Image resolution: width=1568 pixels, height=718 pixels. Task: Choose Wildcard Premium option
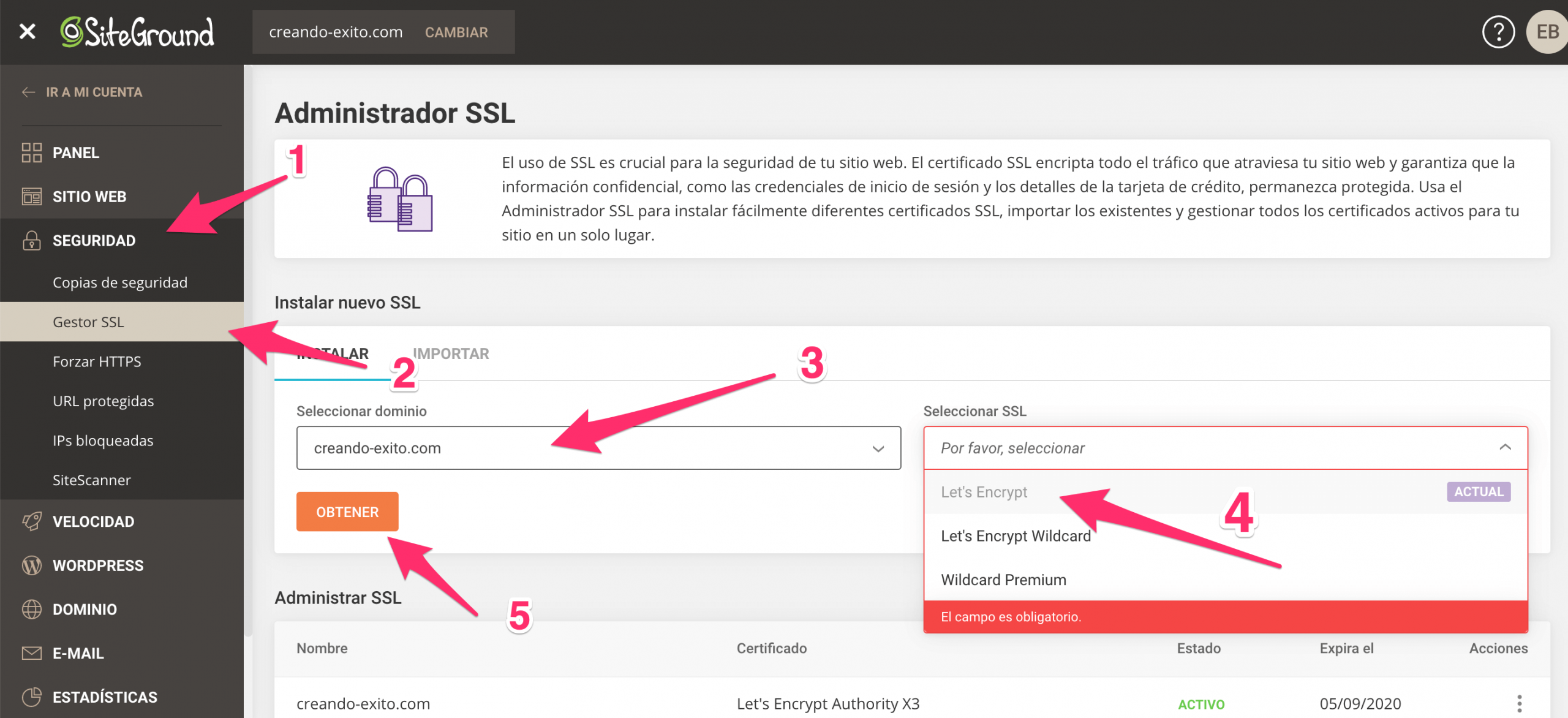pos(1226,580)
